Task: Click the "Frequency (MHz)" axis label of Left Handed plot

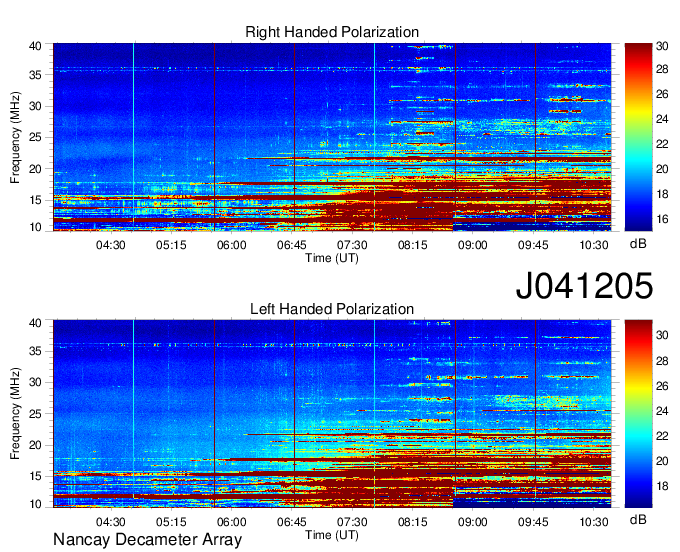Action: (x=15, y=414)
